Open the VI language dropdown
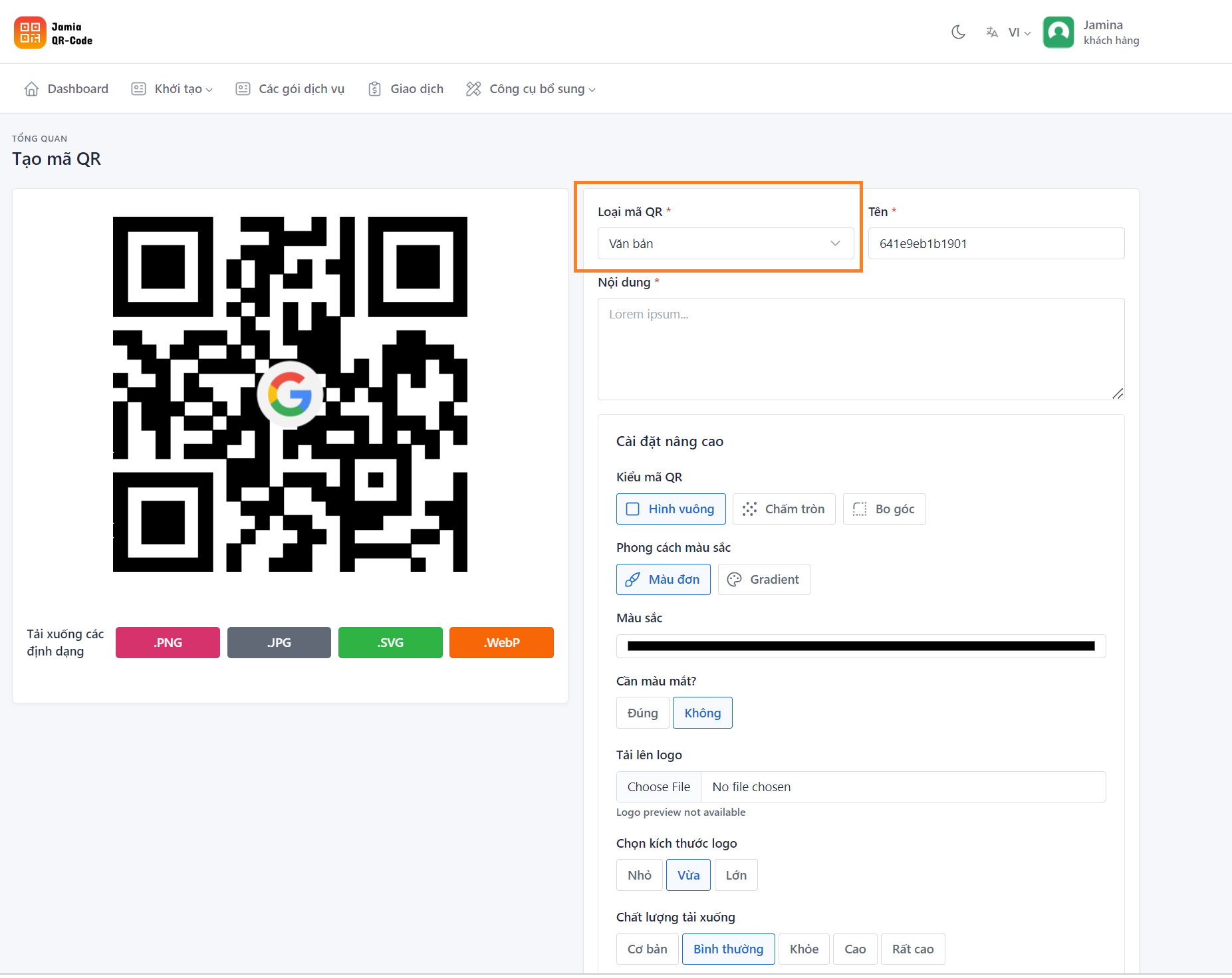Screen dimensions: 1232x978 (x=1019, y=32)
